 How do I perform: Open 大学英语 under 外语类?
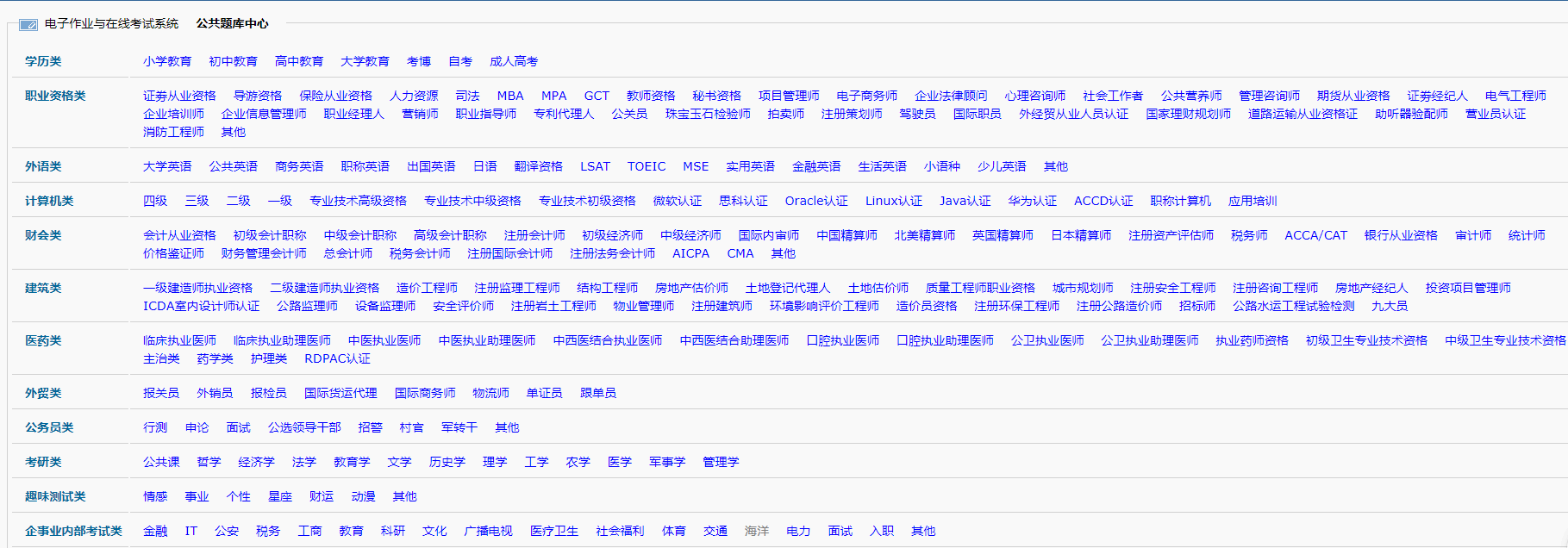[x=167, y=166]
